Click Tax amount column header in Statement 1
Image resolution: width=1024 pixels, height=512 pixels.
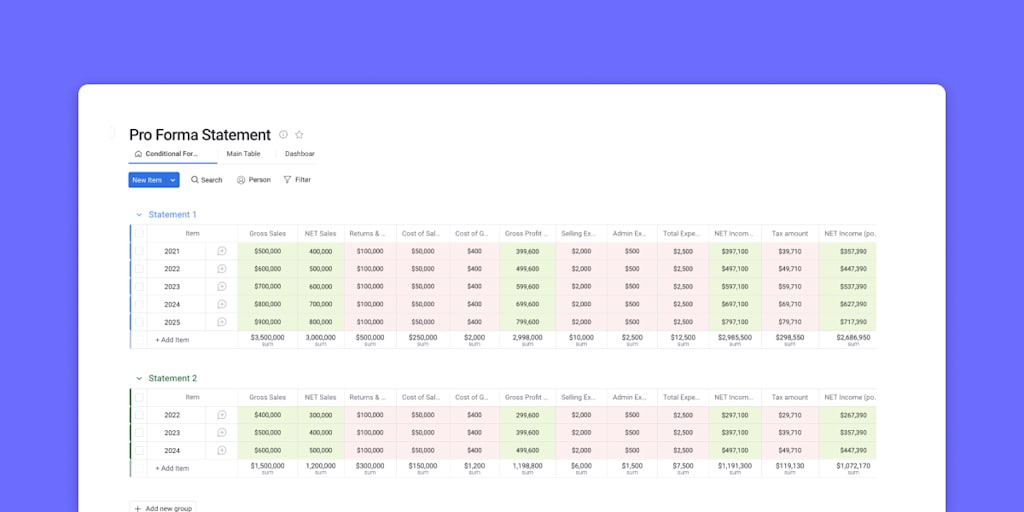click(x=790, y=233)
